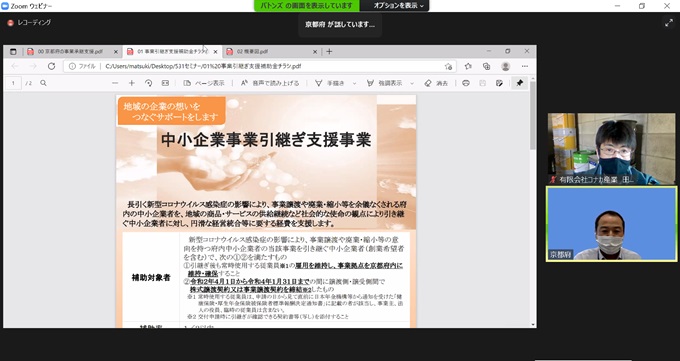680x361 pixels.
Task: Click the PDF page number field
Action: click(x=13, y=83)
